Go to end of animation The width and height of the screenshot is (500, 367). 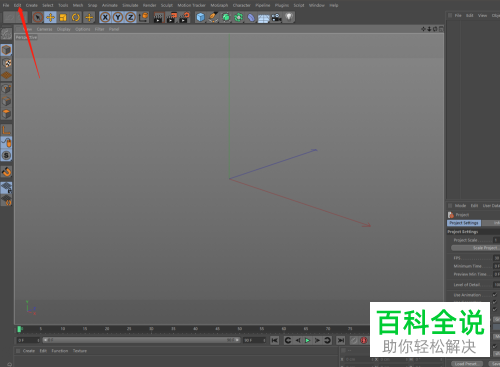[340, 340]
